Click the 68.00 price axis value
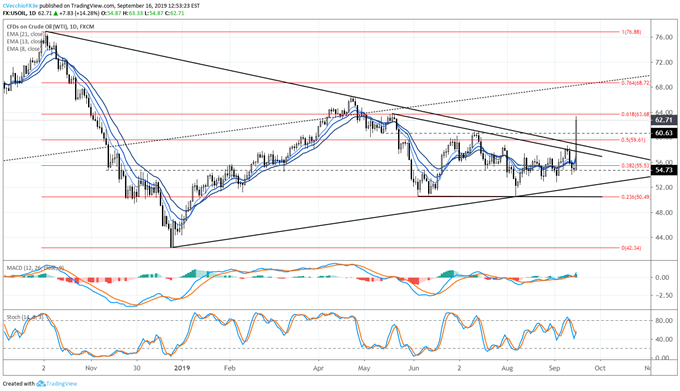This screenshot has height=391, width=680. point(664,88)
